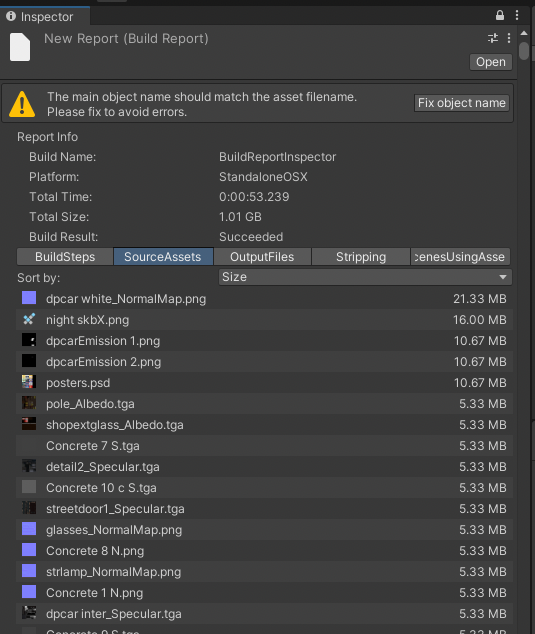Viewport: 535px width, 634px height.
Task: Open the Build Report component context menu
Action: [x=509, y=38]
